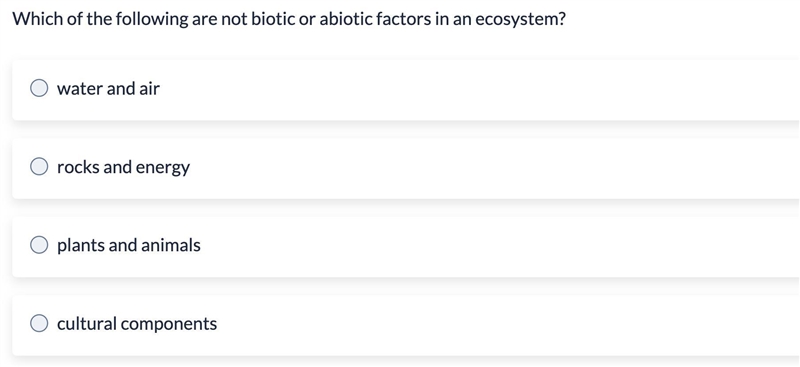The height and width of the screenshot is (367, 800).
Task: Click the question text about biotic factors
Action: click(x=289, y=20)
